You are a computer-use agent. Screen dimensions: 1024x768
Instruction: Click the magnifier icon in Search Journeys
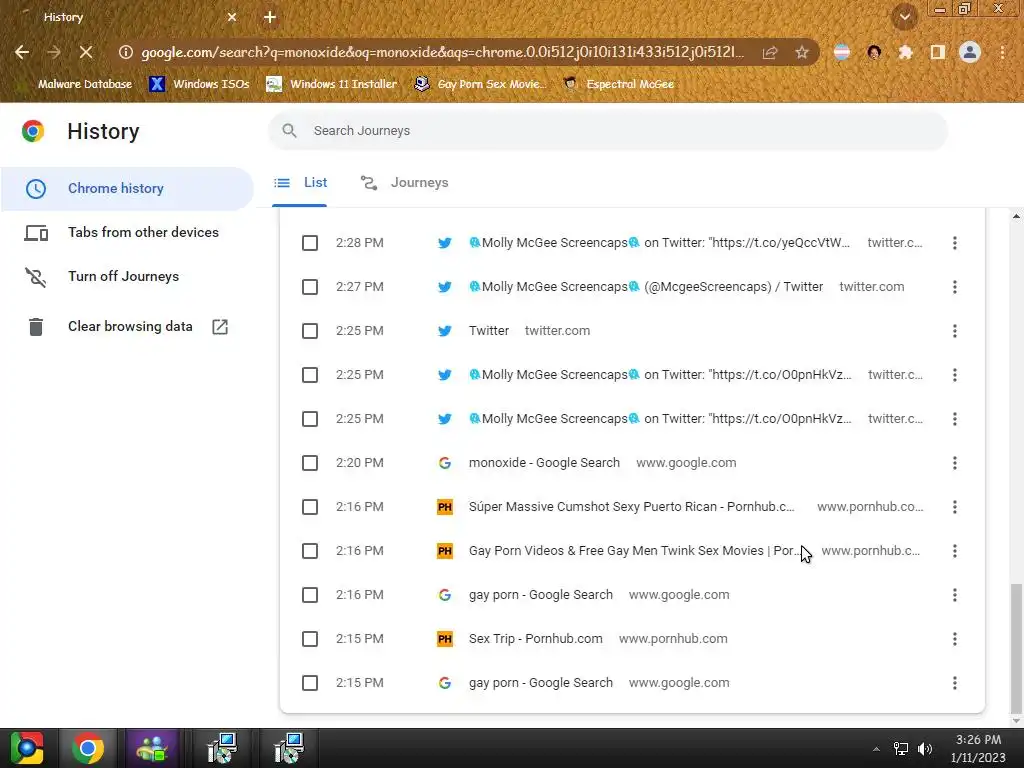289,131
